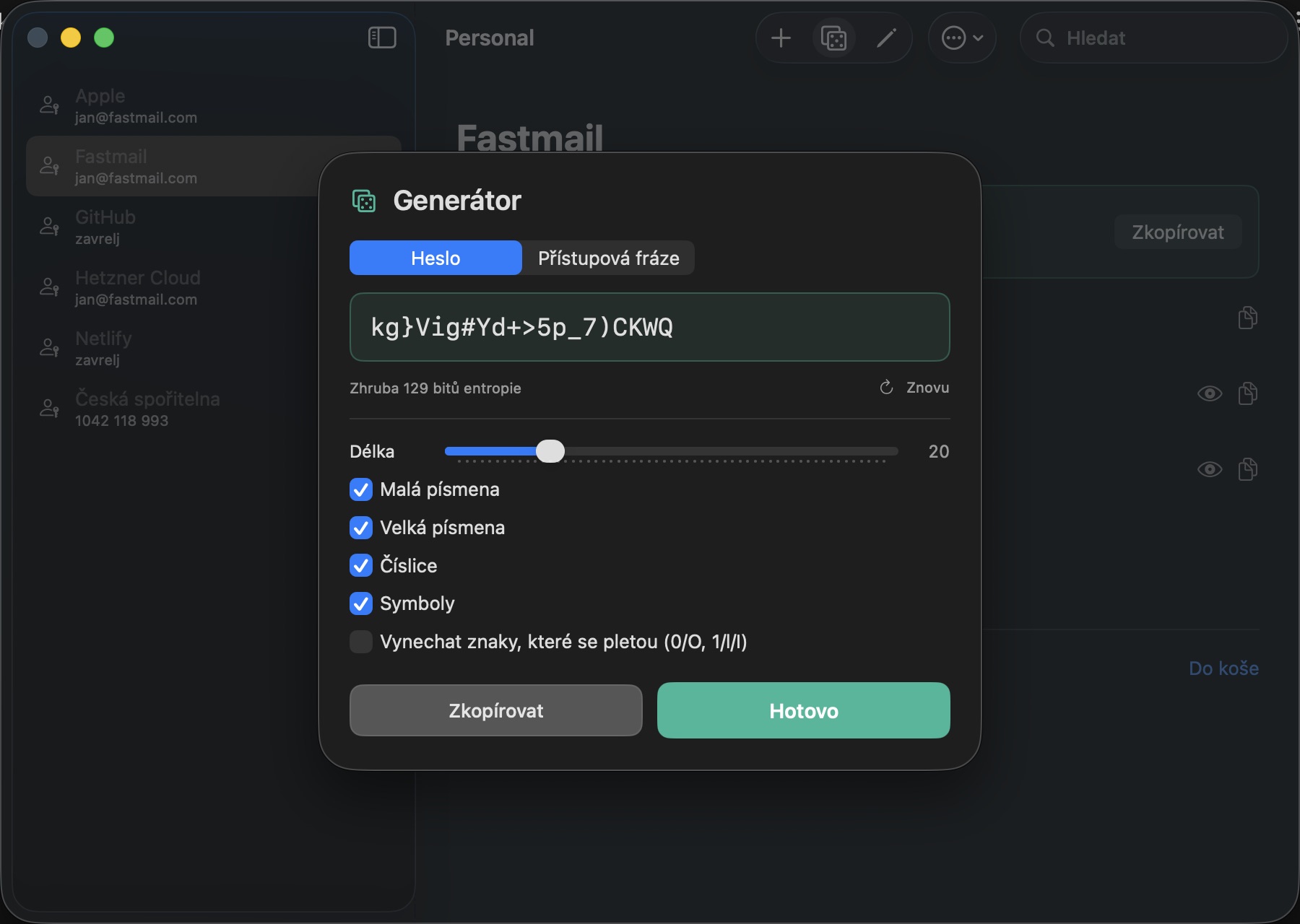
Task: Toggle the sidebar panel icon
Action: pos(382,38)
